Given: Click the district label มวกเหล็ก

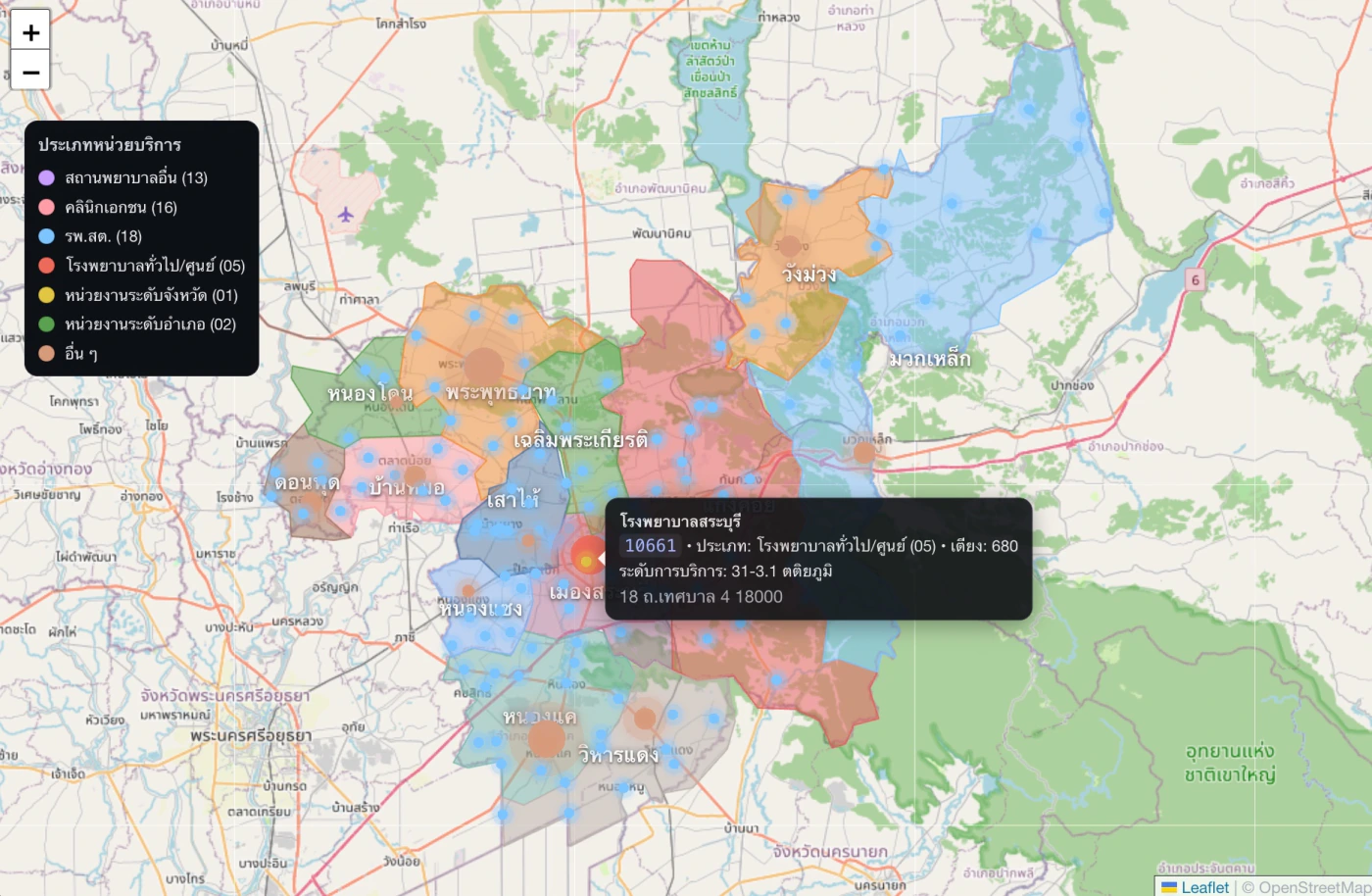Looking at the screenshot, I should 929,360.
